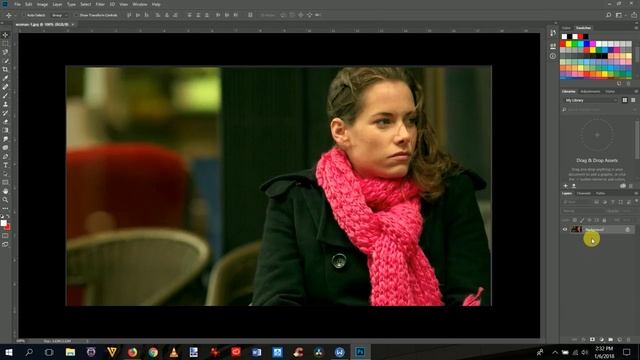This screenshot has width=640, height=360.
Task: Launch Firefox from the taskbar
Action: pyautogui.click(x=132, y=352)
